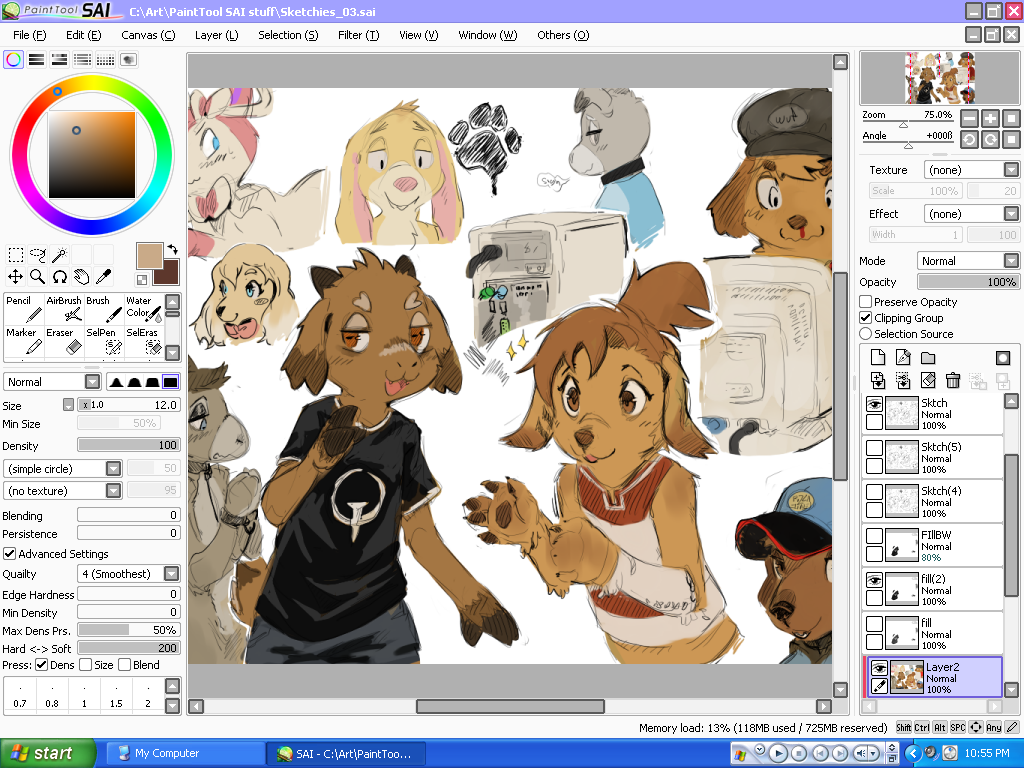Enable the Press Size checkbox
Image resolution: width=1024 pixels, height=768 pixels.
pos(86,665)
